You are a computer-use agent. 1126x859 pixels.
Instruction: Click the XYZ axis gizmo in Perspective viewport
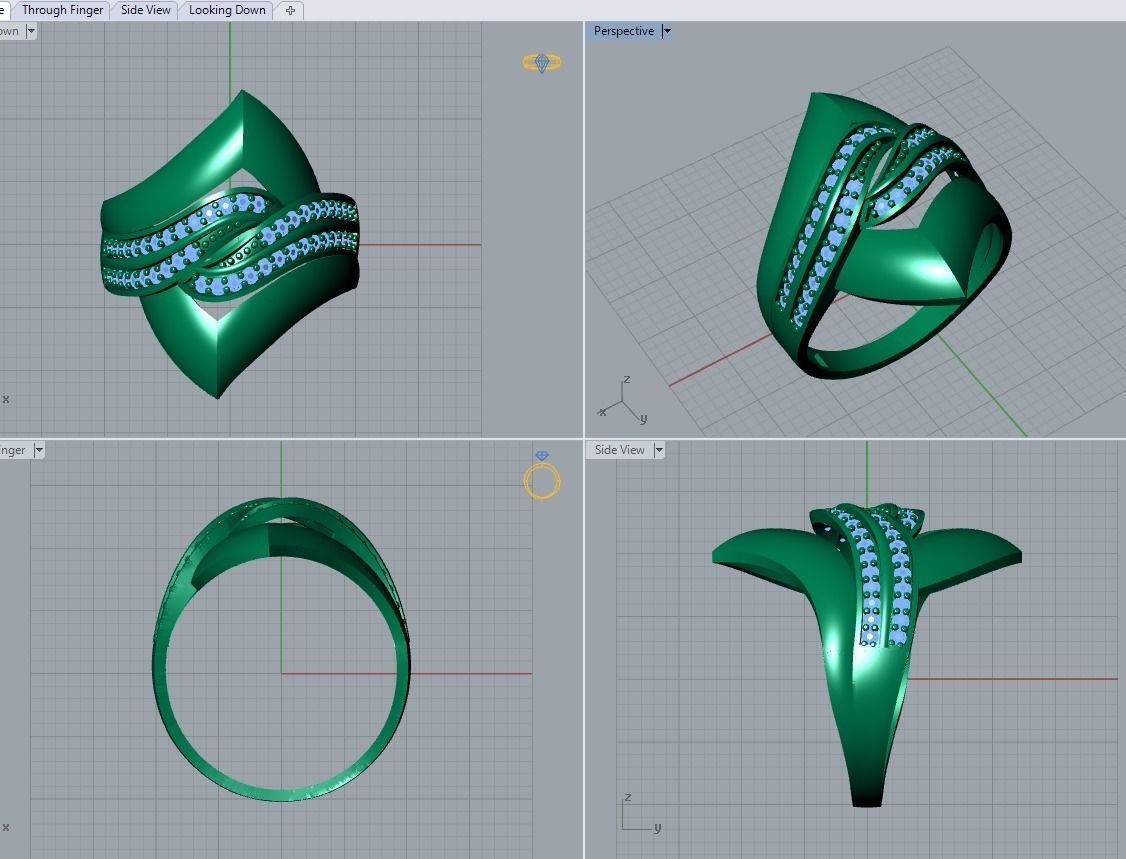click(x=622, y=401)
